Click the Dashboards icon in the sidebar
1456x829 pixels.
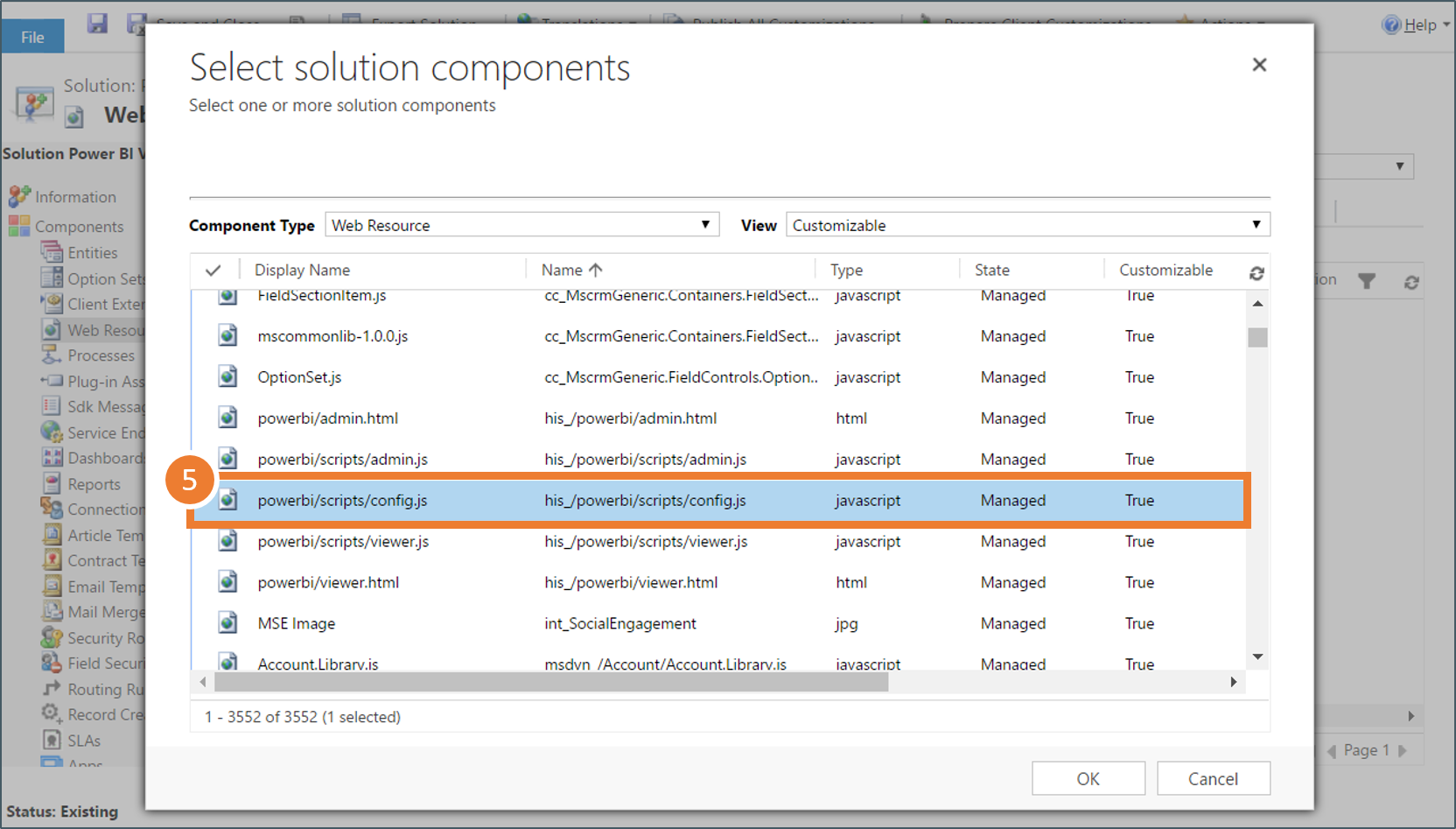pyautogui.click(x=52, y=458)
